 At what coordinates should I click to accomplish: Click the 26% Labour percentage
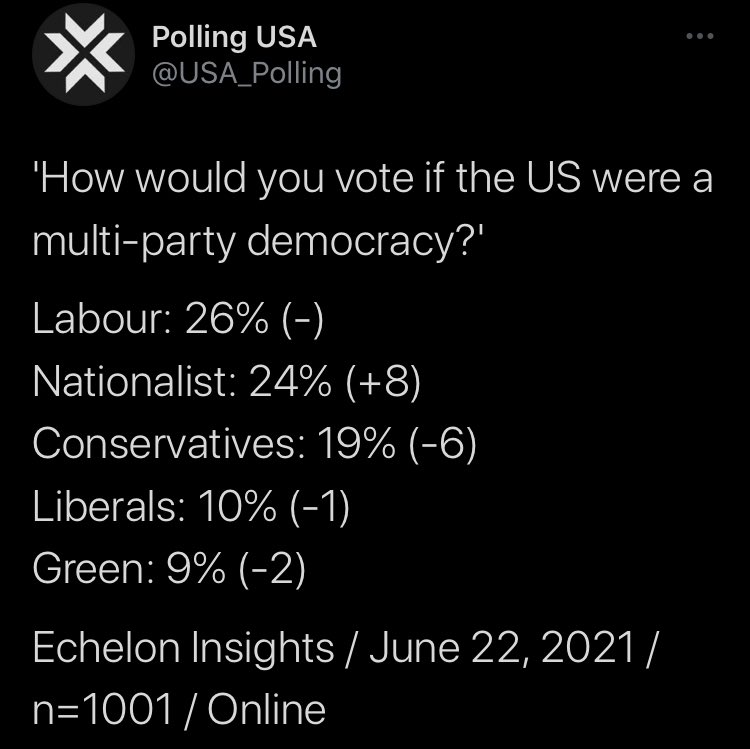[226, 319]
